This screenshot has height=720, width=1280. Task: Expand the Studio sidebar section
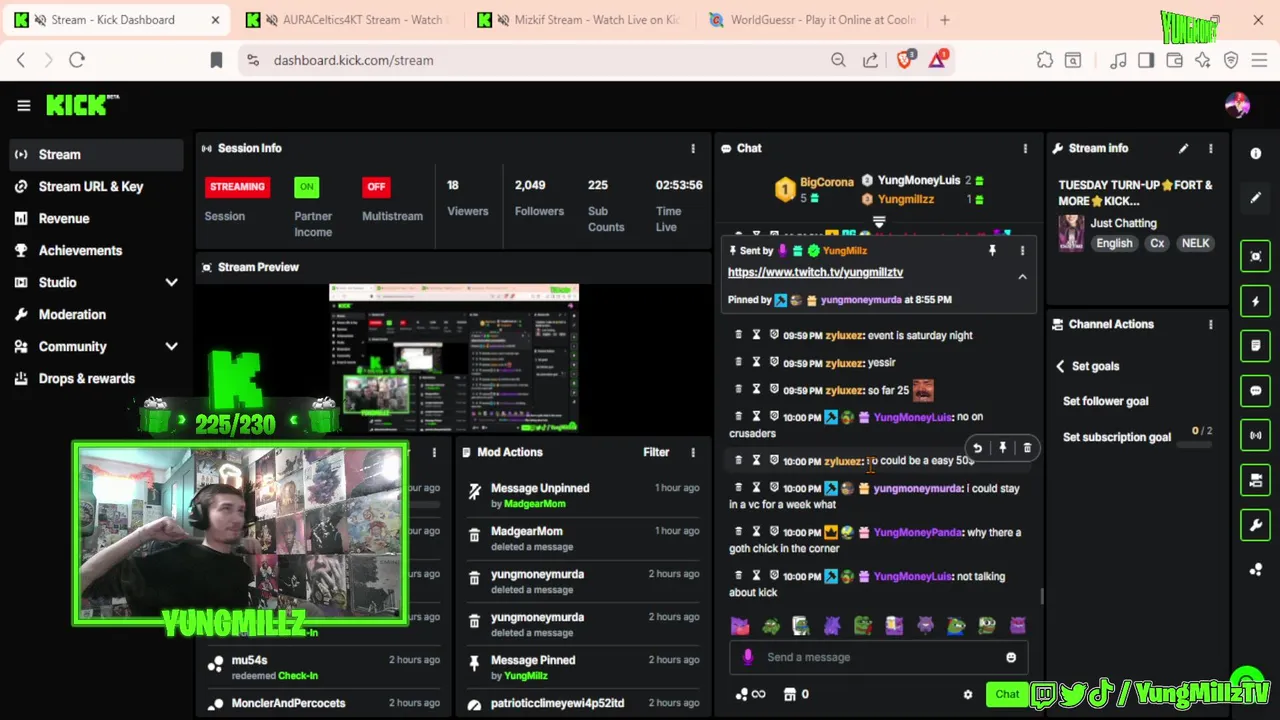coord(171,283)
